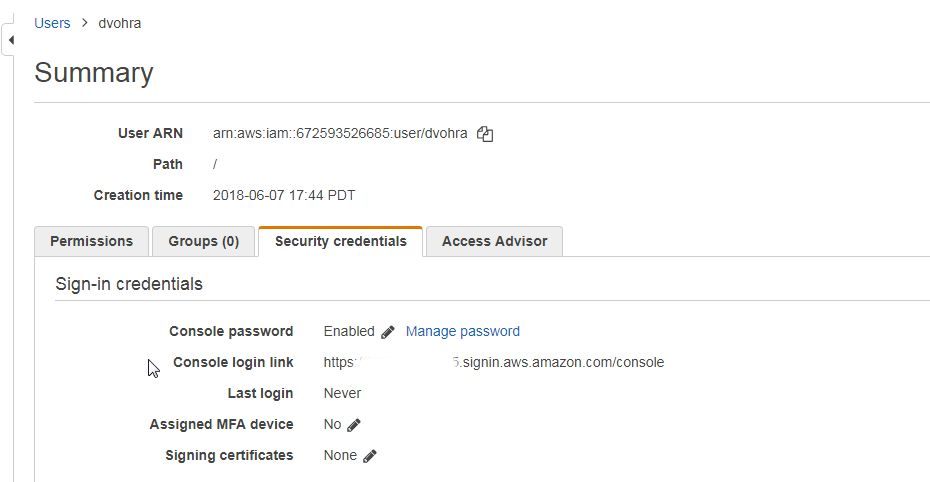
Task: Edit console password via pencil icon
Action: pyautogui.click(x=387, y=332)
